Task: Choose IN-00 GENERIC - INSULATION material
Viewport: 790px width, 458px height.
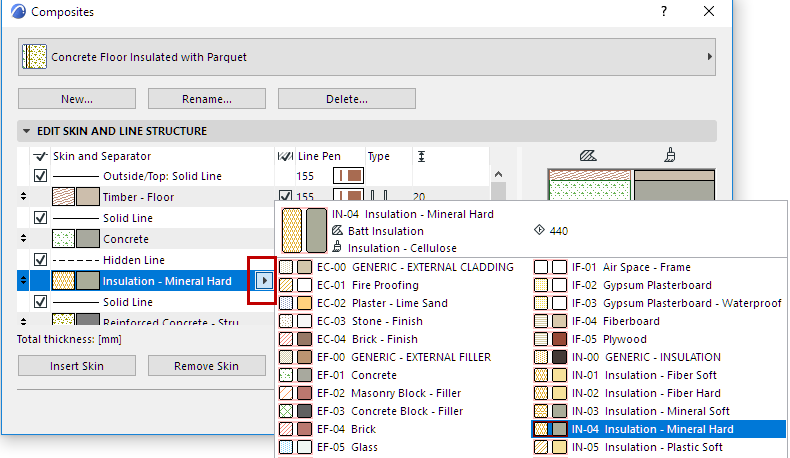Action: [x=659, y=357]
